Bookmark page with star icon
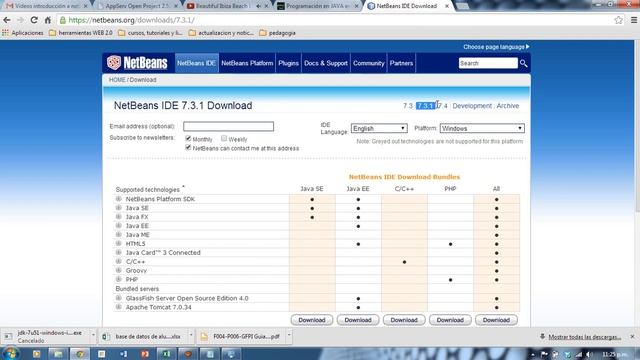Screen dimensions: 640x360 coord(618,20)
